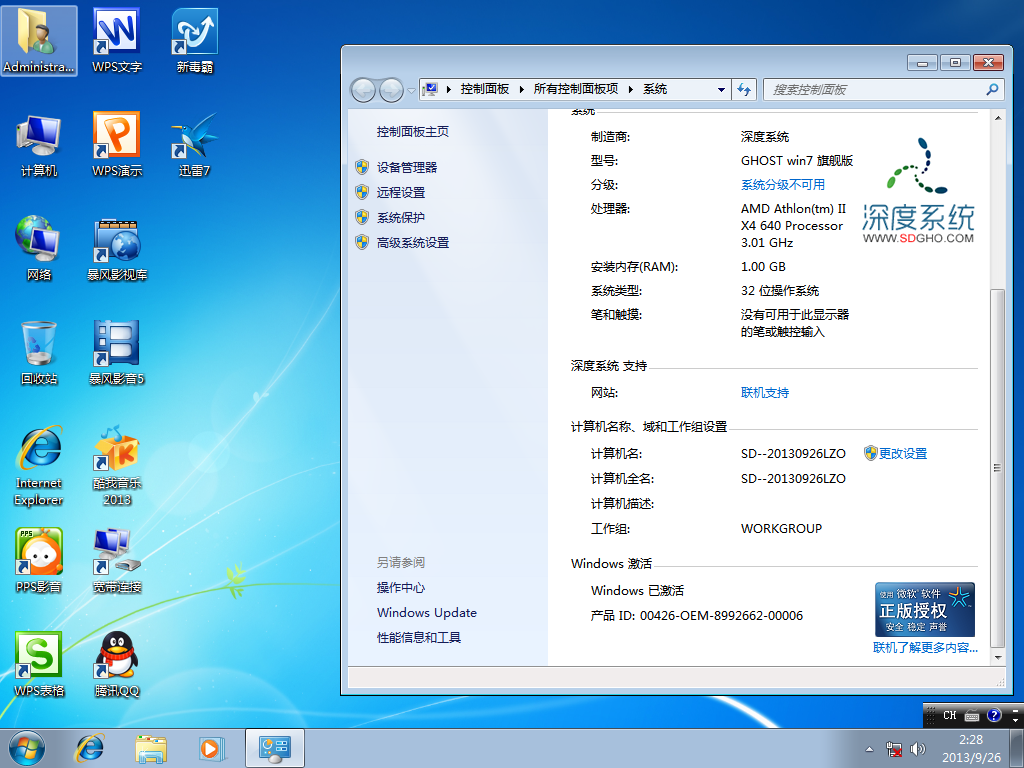Open the address bar history dropdown
The height and width of the screenshot is (768, 1024).
click(x=721, y=89)
